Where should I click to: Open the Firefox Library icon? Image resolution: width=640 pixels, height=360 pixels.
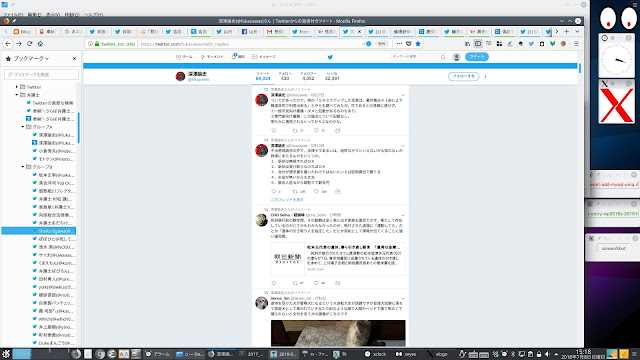coord(467,44)
